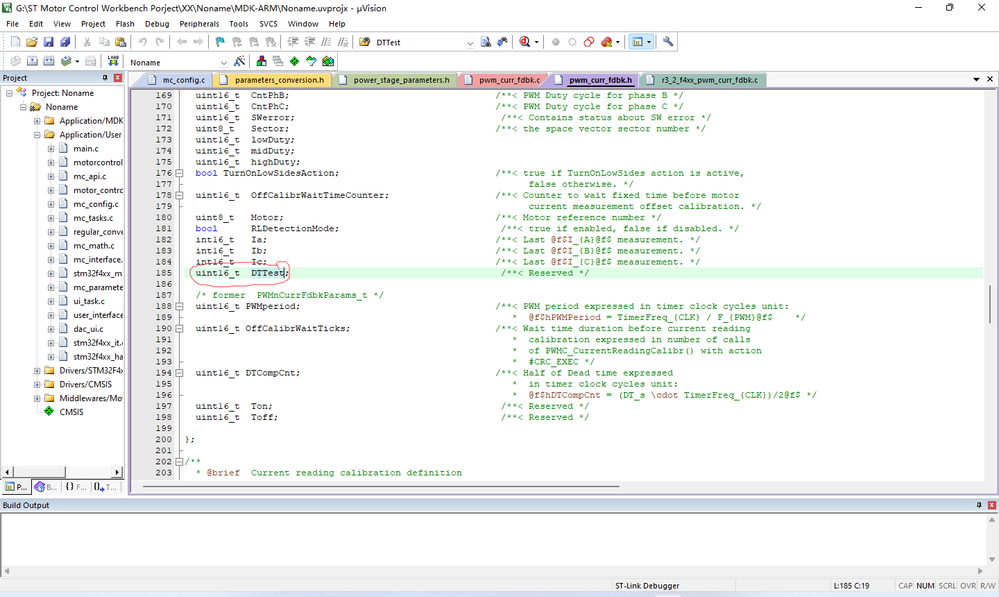Screen dimensions: 999x597
Task: Click the Manage Project Items icon
Action: coord(261,61)
